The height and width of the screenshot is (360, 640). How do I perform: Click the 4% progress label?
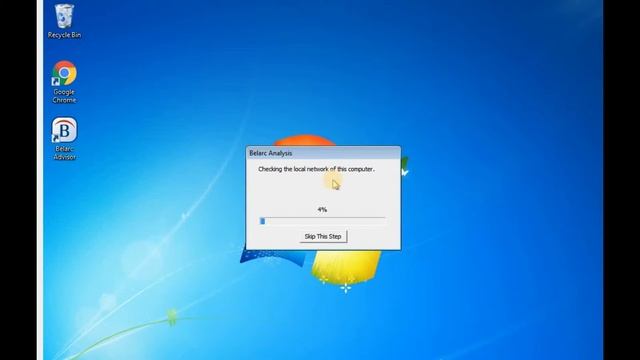[322, 209]
